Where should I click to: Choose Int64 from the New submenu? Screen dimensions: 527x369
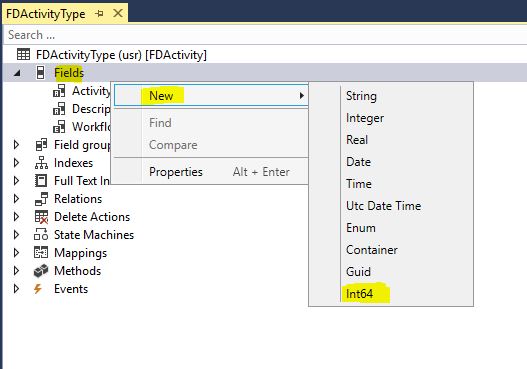coord(359,294)
